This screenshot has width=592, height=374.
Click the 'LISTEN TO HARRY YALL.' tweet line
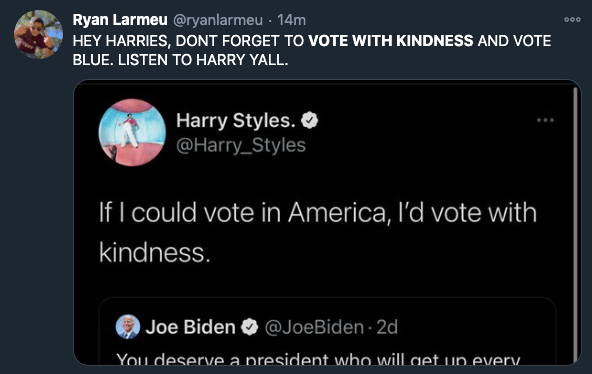point(203,60)
